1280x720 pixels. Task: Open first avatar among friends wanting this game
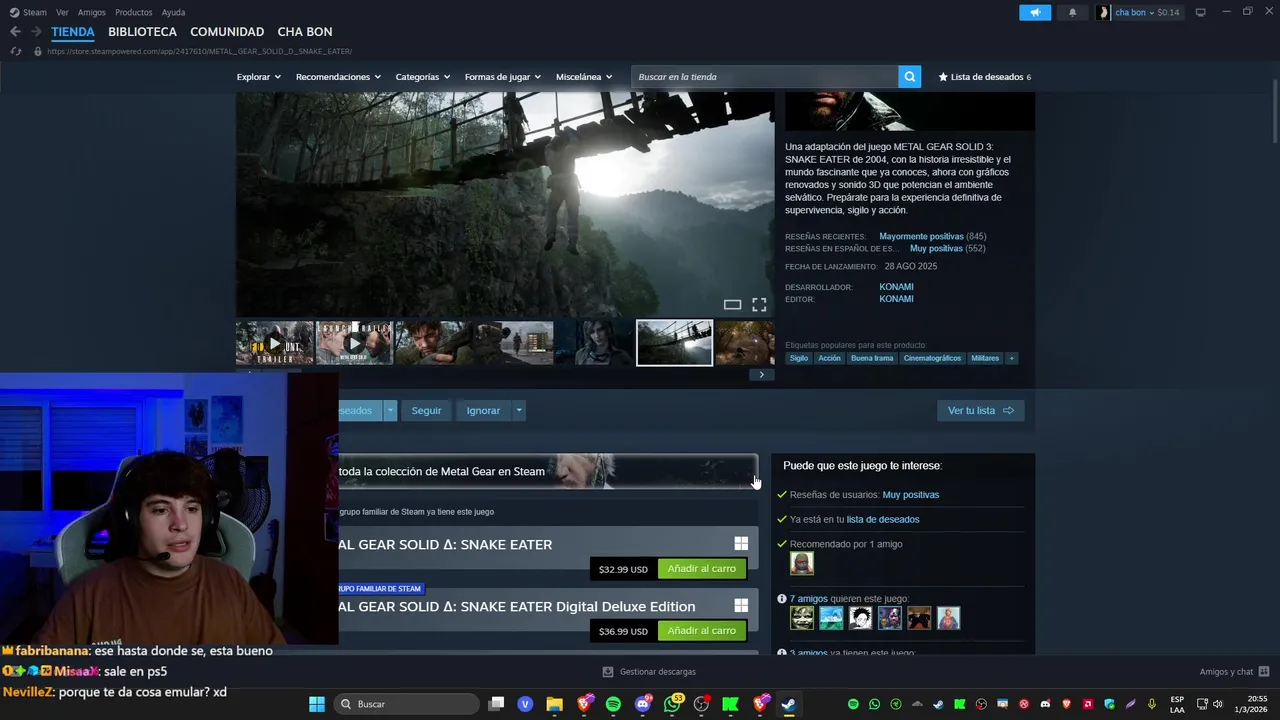point(802,618)
